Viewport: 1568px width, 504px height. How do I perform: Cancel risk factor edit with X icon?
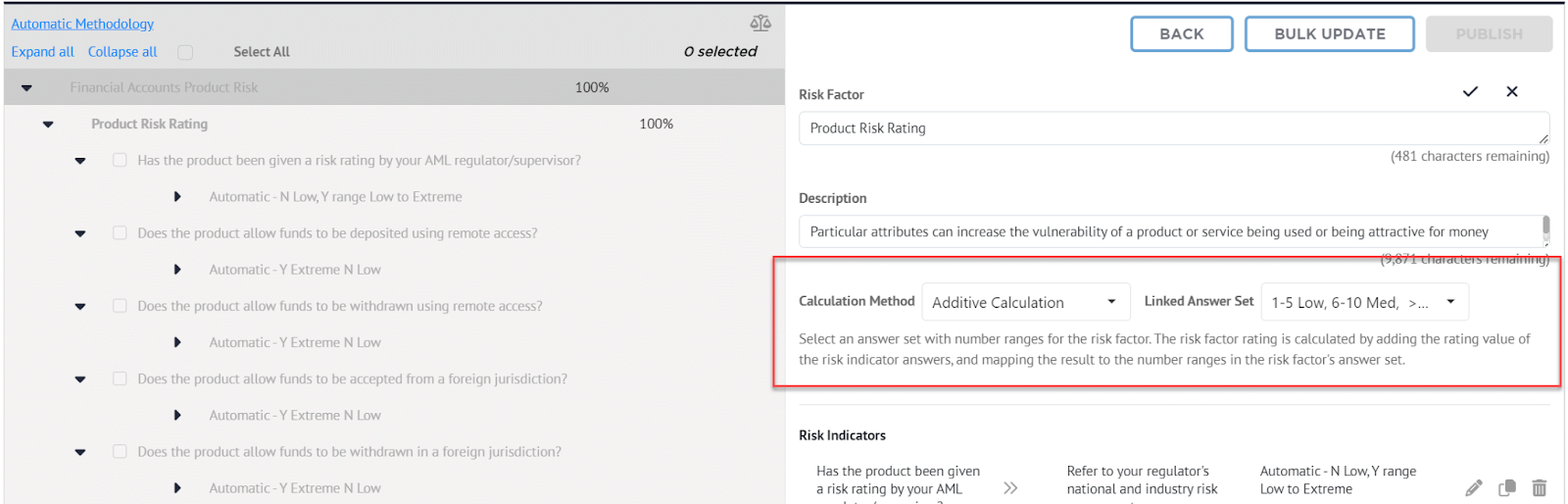click(1512, 91)
